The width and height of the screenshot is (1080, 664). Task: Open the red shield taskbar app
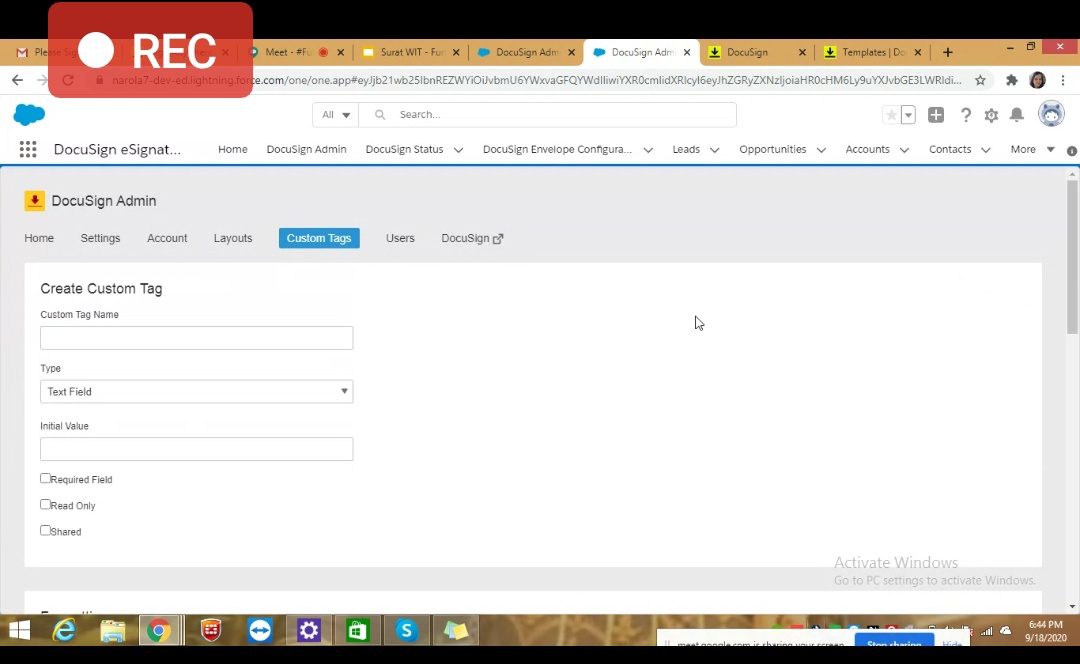tap(211, 630)
